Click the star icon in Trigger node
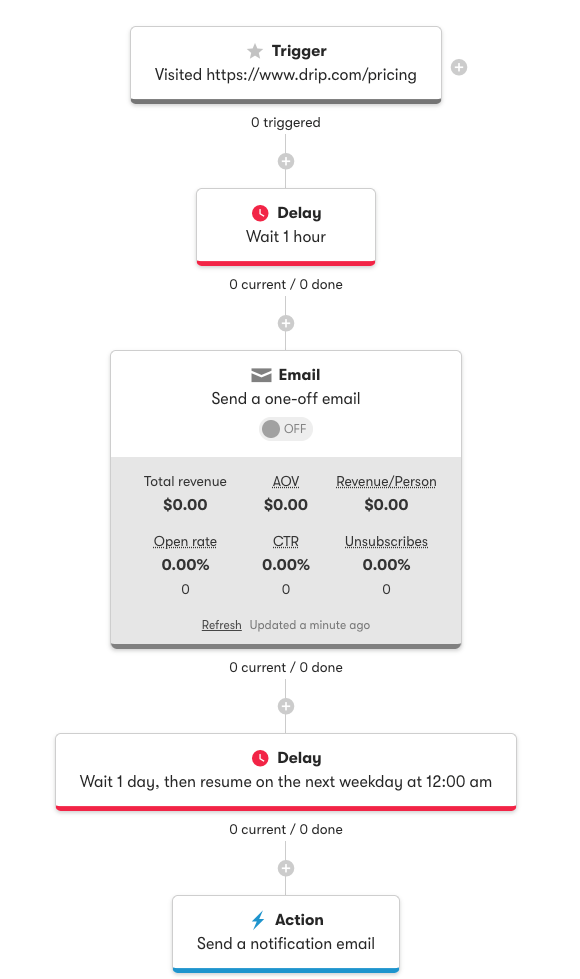 [255, 51]
